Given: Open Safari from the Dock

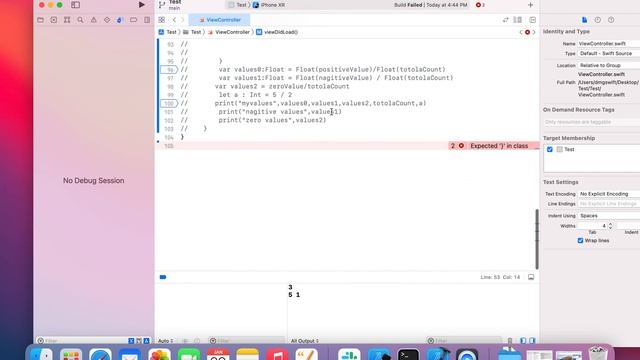Looking at the screenshot, I should point(100,354).
